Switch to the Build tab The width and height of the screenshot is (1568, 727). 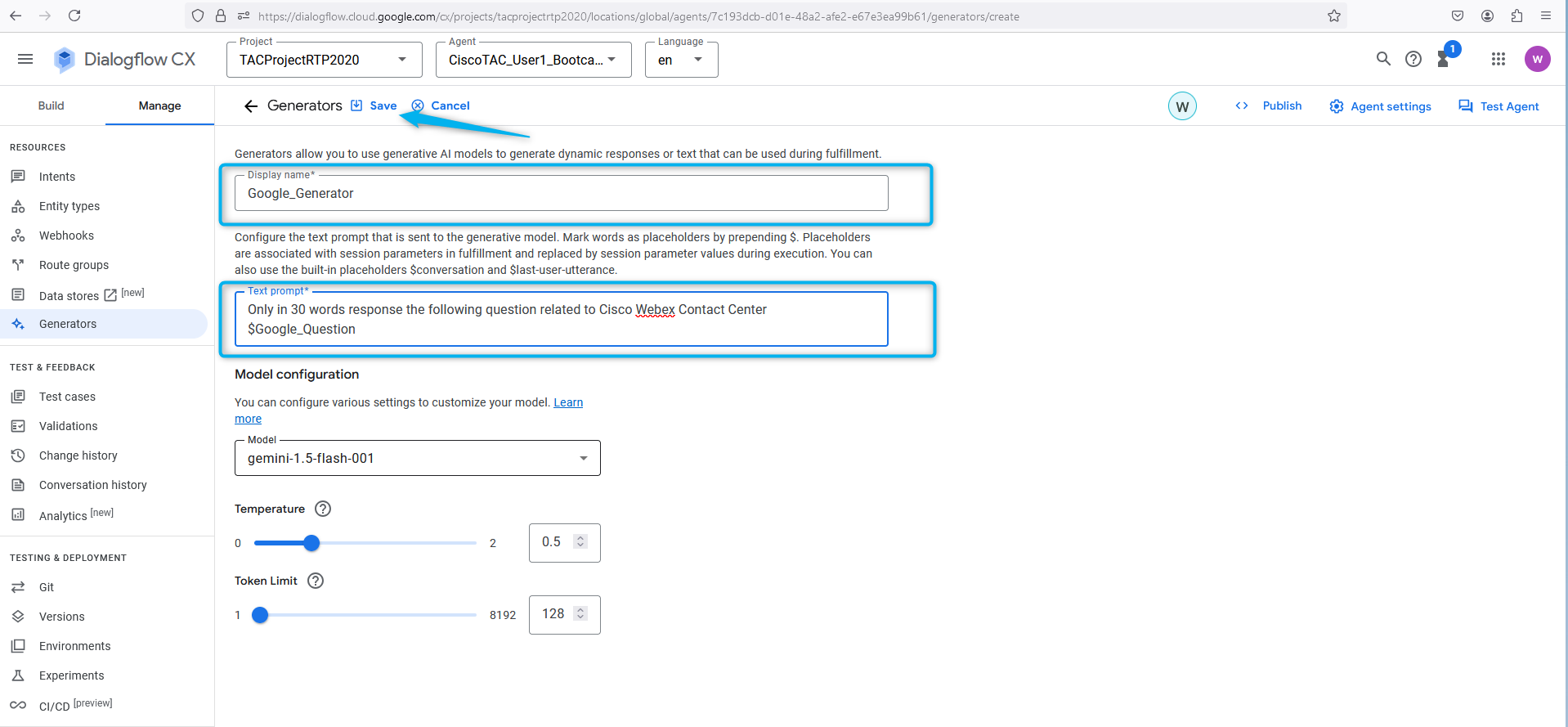point(52,105)
